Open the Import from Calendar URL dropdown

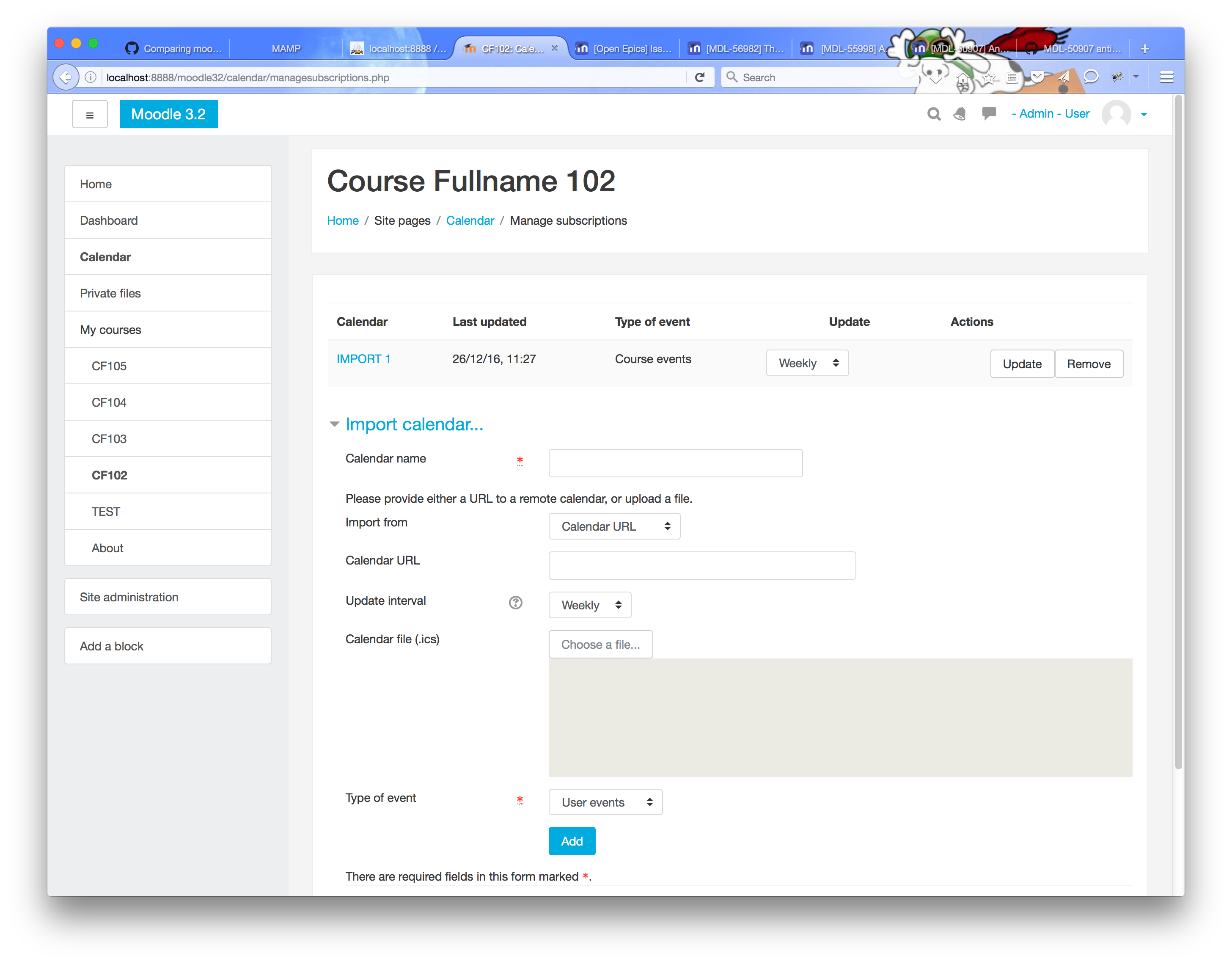[x=614, y=526]
